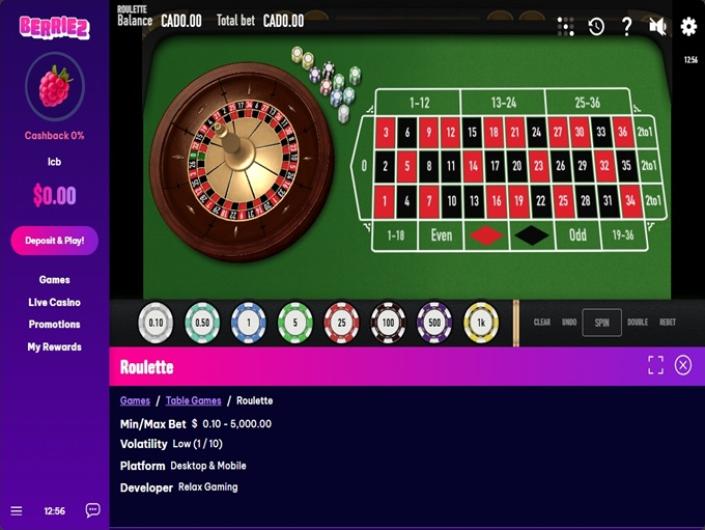Close the Roulette game panel
Image resolution: width=705 pixels, height=530 pixels.
[683, 365]
